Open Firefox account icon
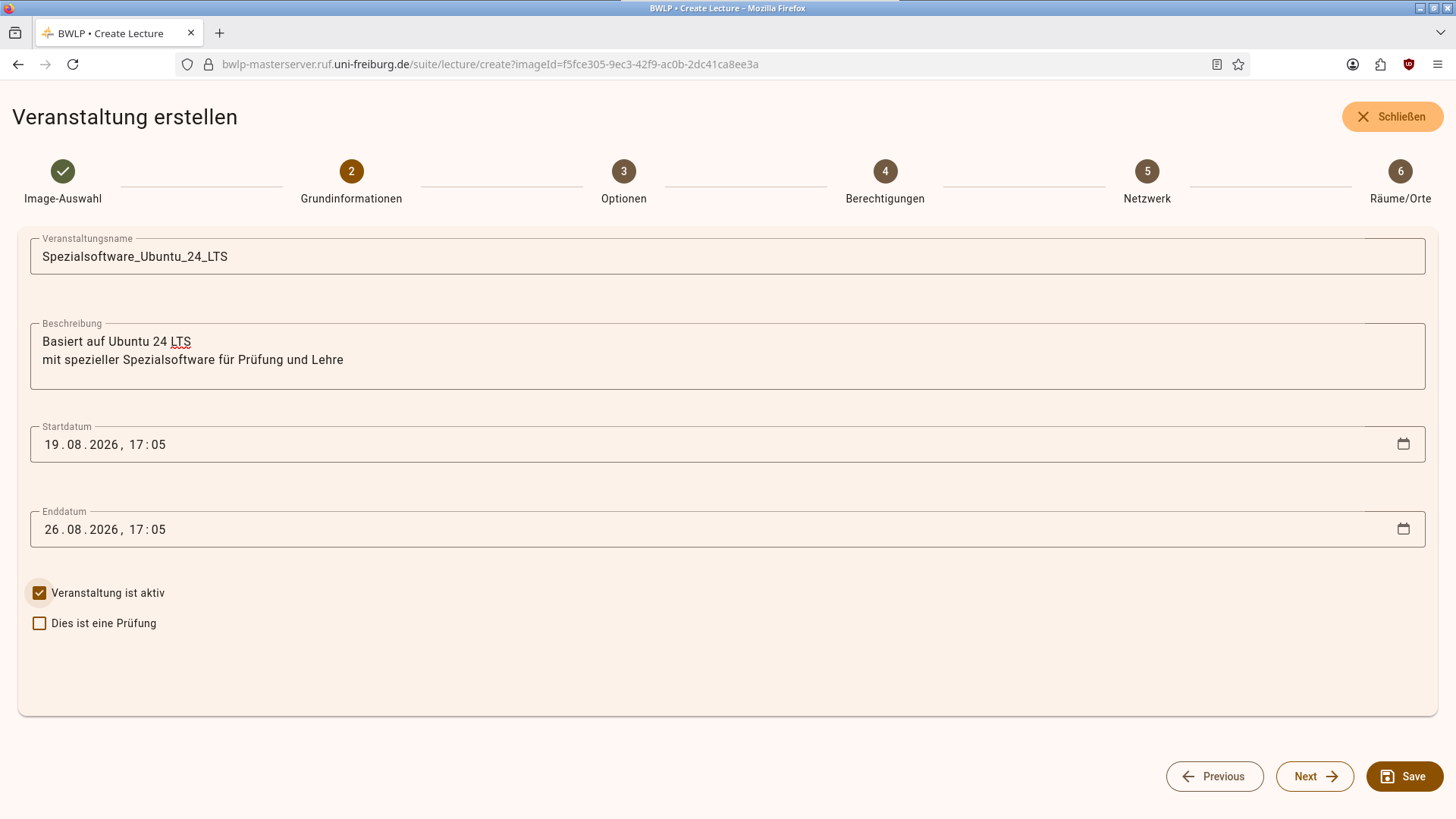This screenshot has width=1456, height=819. coord(1353,64)
